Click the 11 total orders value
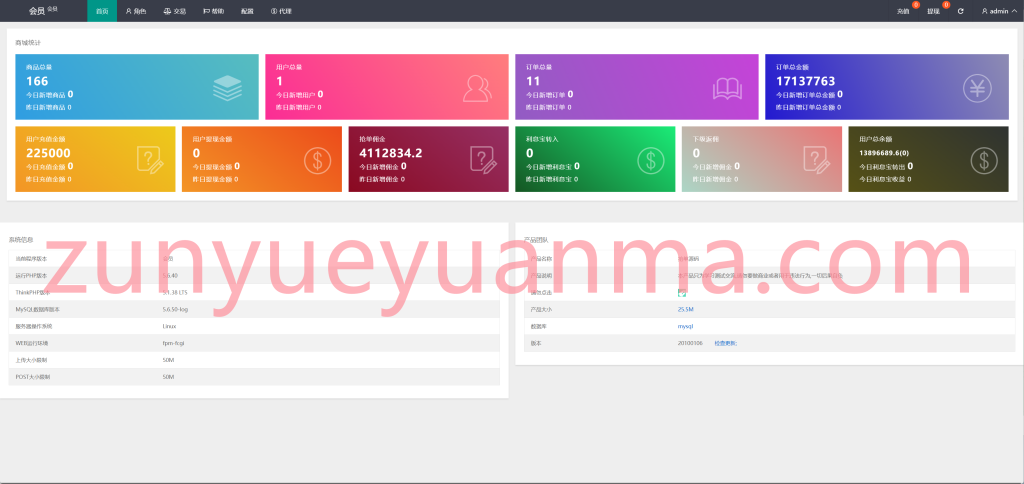This screenshot has height=484, width=1024. coord(533,81)
